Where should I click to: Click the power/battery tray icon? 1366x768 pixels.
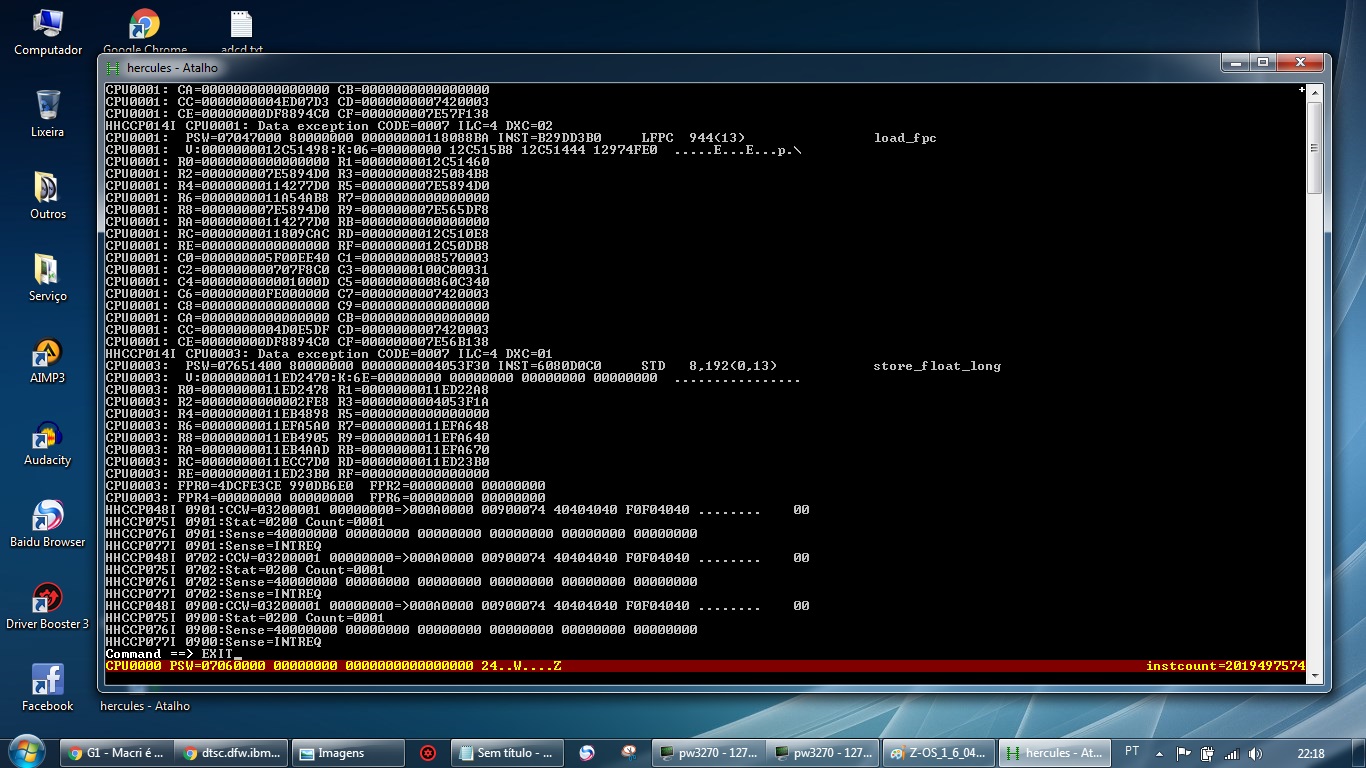click(1207, 753)
